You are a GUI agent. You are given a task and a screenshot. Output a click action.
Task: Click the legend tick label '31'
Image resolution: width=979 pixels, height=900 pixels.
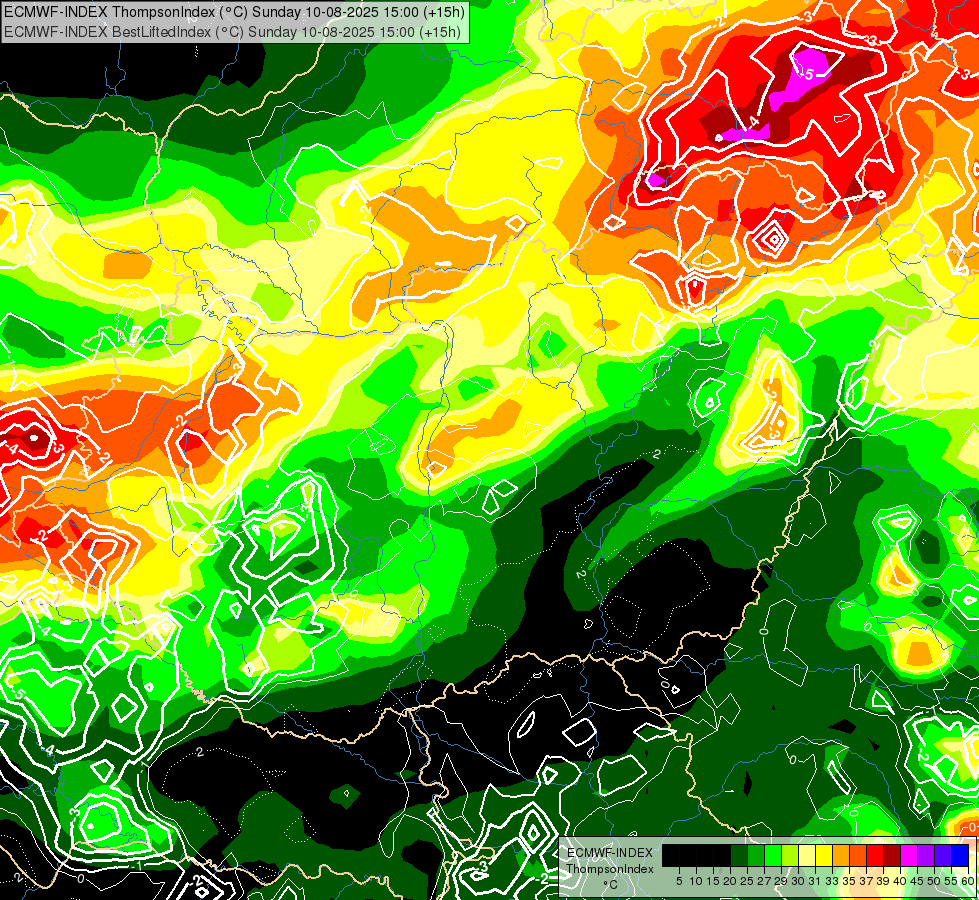click(x=815, y=881)
